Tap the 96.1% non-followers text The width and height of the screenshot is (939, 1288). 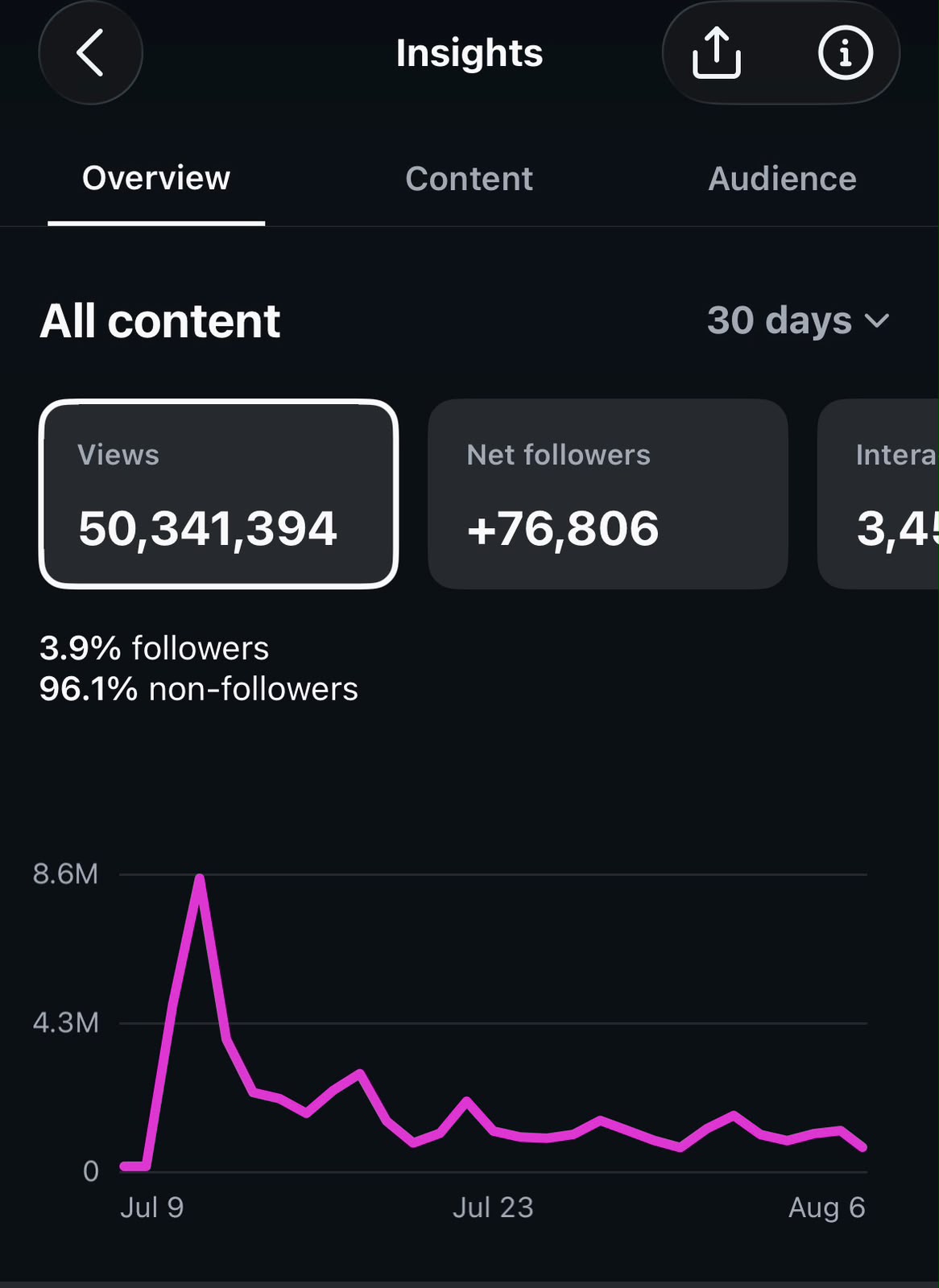pyautogui.click(x=199, y=689)
